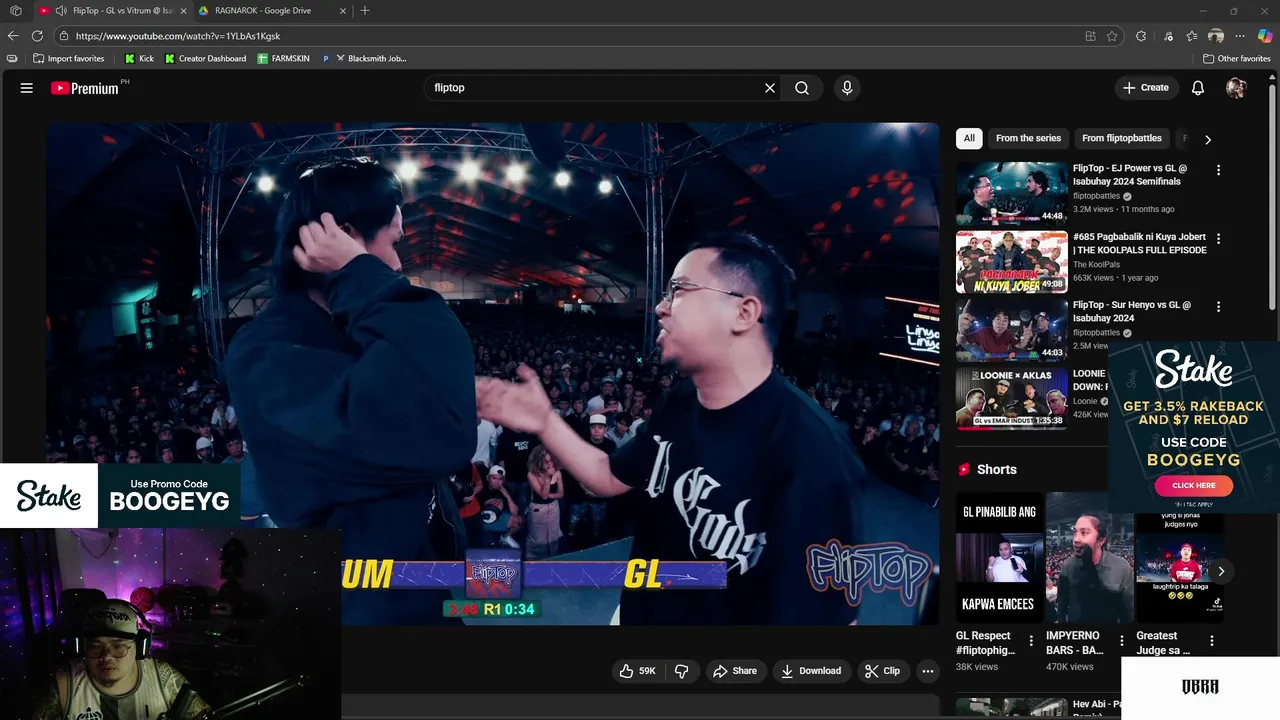Open the EJ Power vs GL thumbnail
Screen dimensions: 1280x720
(x=1011, y=193)
